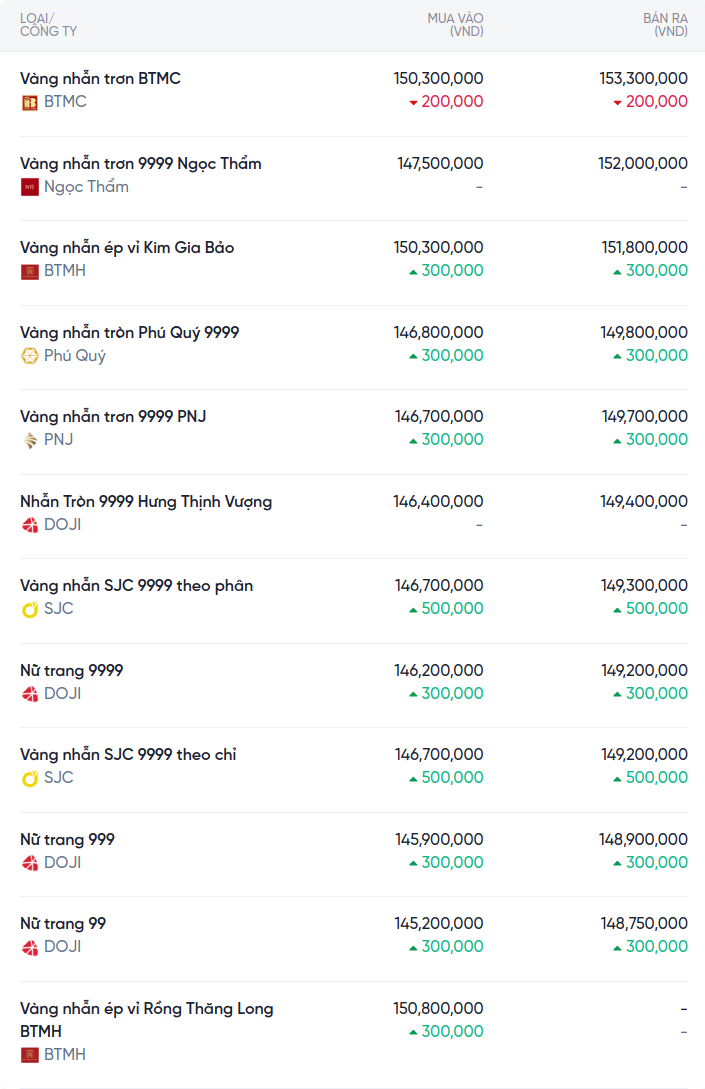Open Vàng nhẫn trơn BTMC entry
The image size is (705, 1089).
(100, 78)
